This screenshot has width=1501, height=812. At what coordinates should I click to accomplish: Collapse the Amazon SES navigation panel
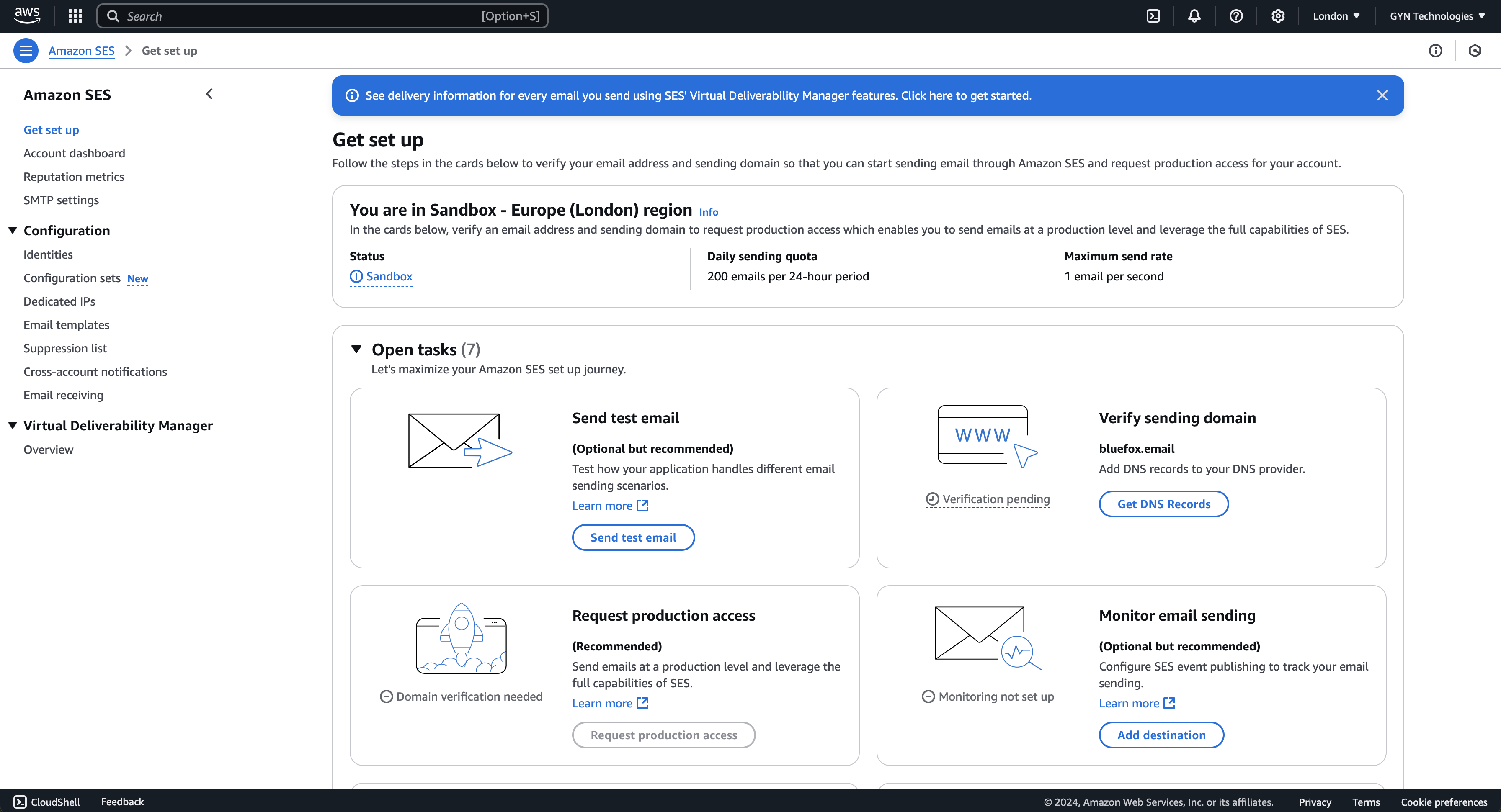209,94
